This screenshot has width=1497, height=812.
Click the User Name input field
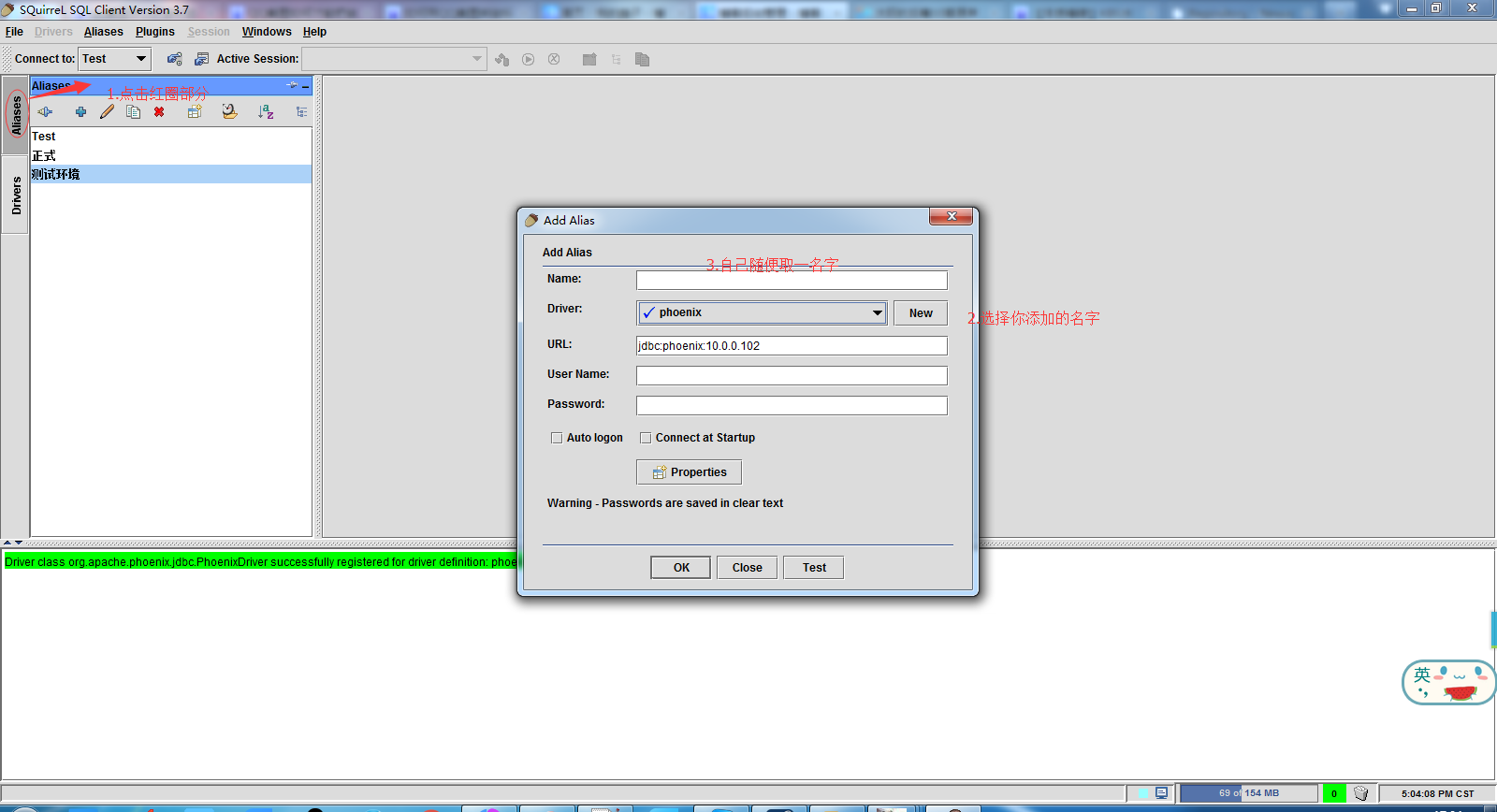click(x=792, y=376)
